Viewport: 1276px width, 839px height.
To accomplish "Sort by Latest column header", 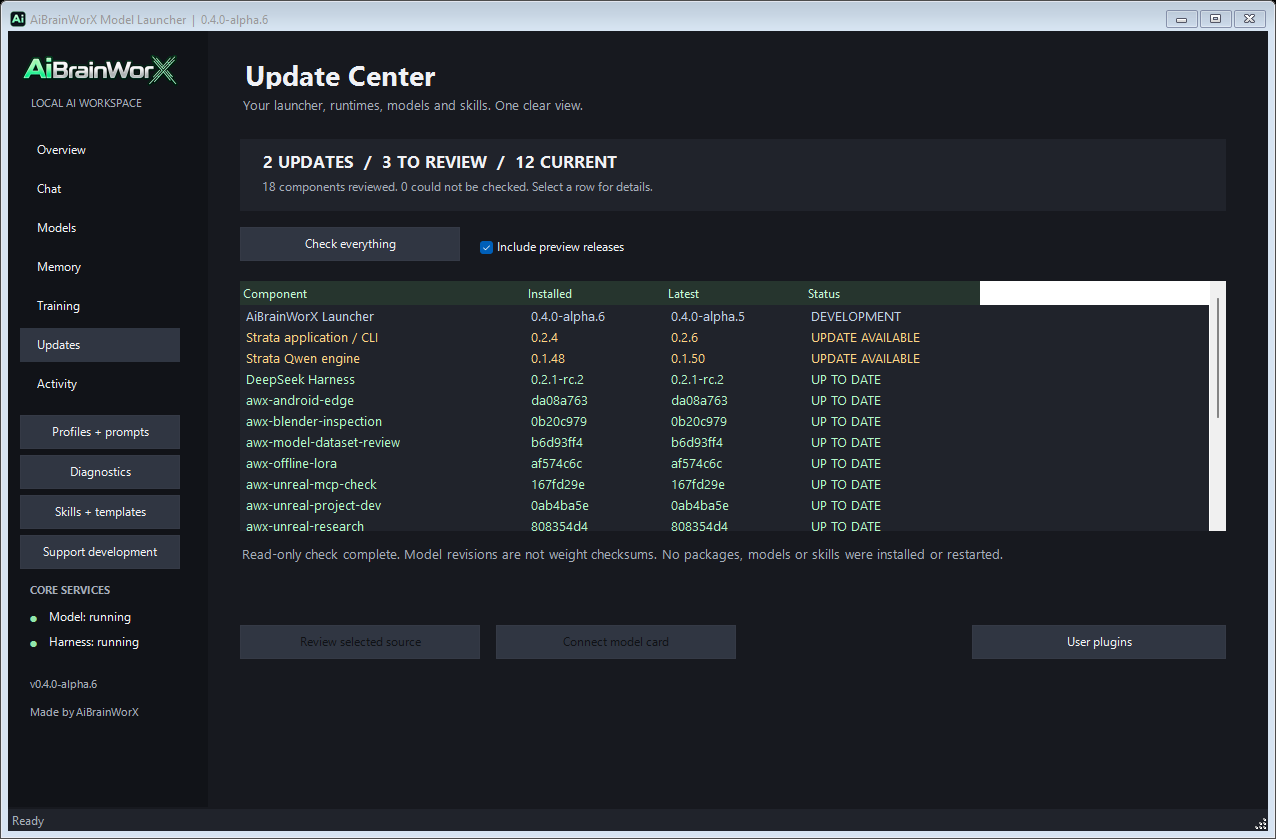I will coord(735,294).
